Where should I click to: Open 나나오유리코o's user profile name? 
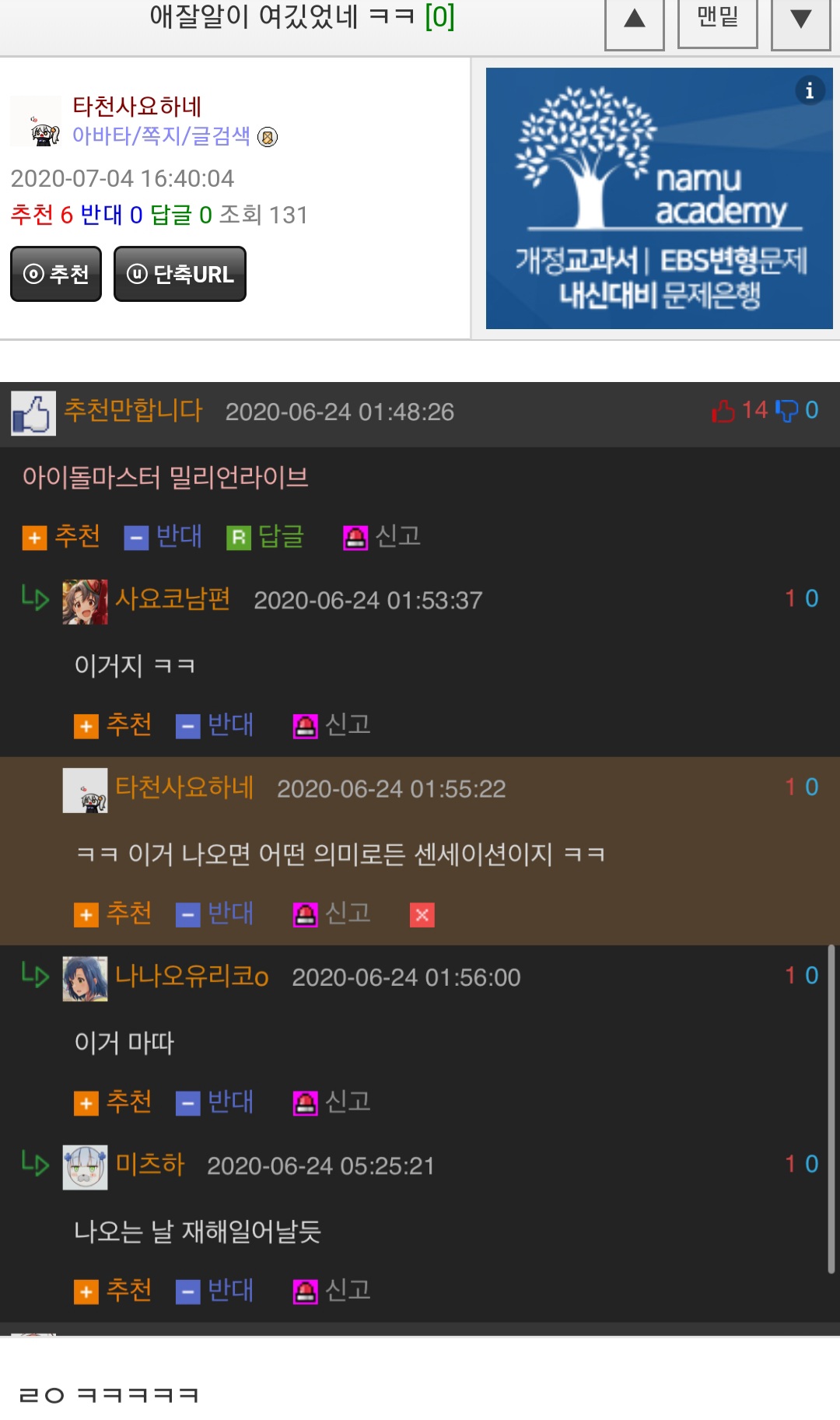click(x=192, y=976)
